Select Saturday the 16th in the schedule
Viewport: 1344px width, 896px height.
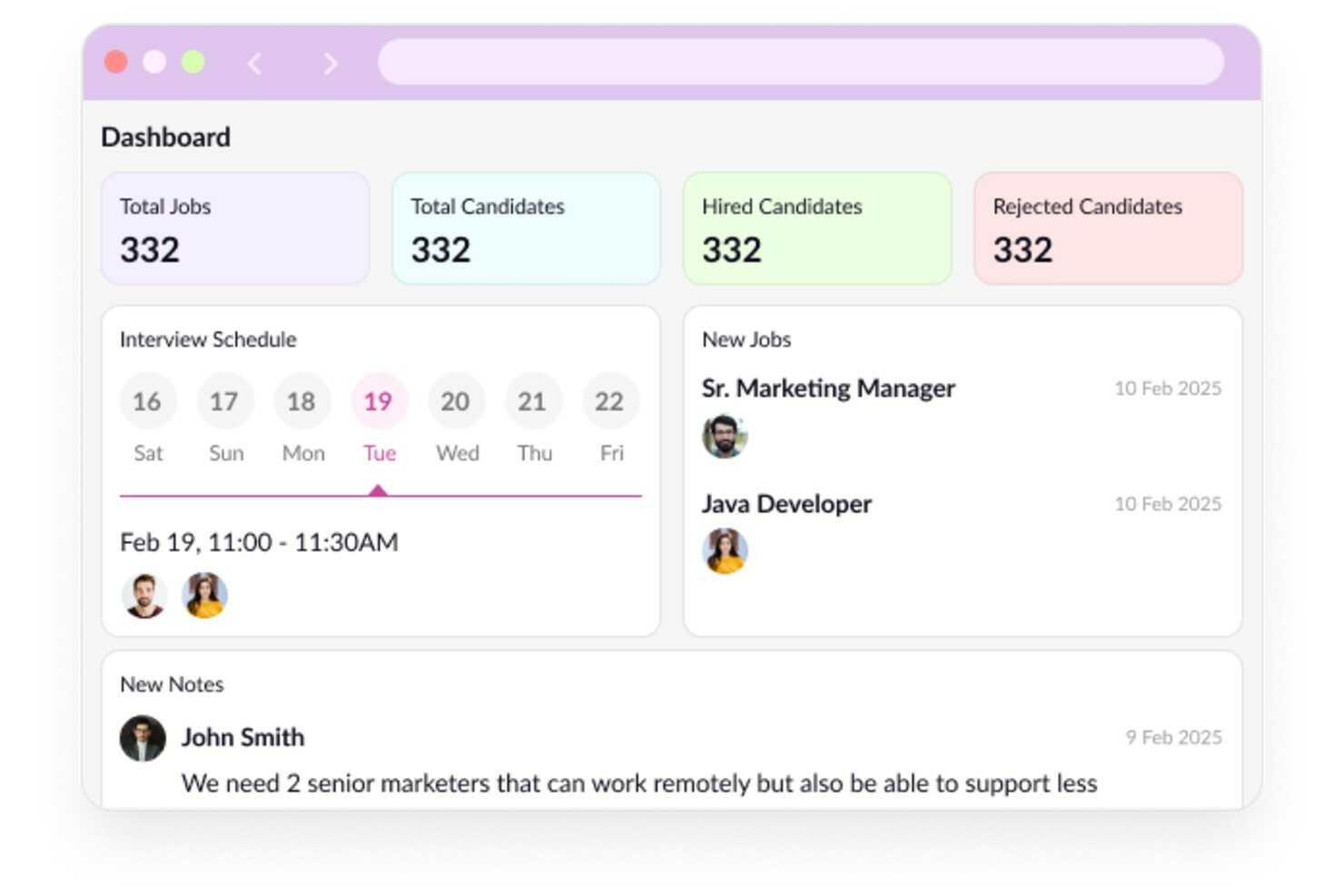point(148,400)
